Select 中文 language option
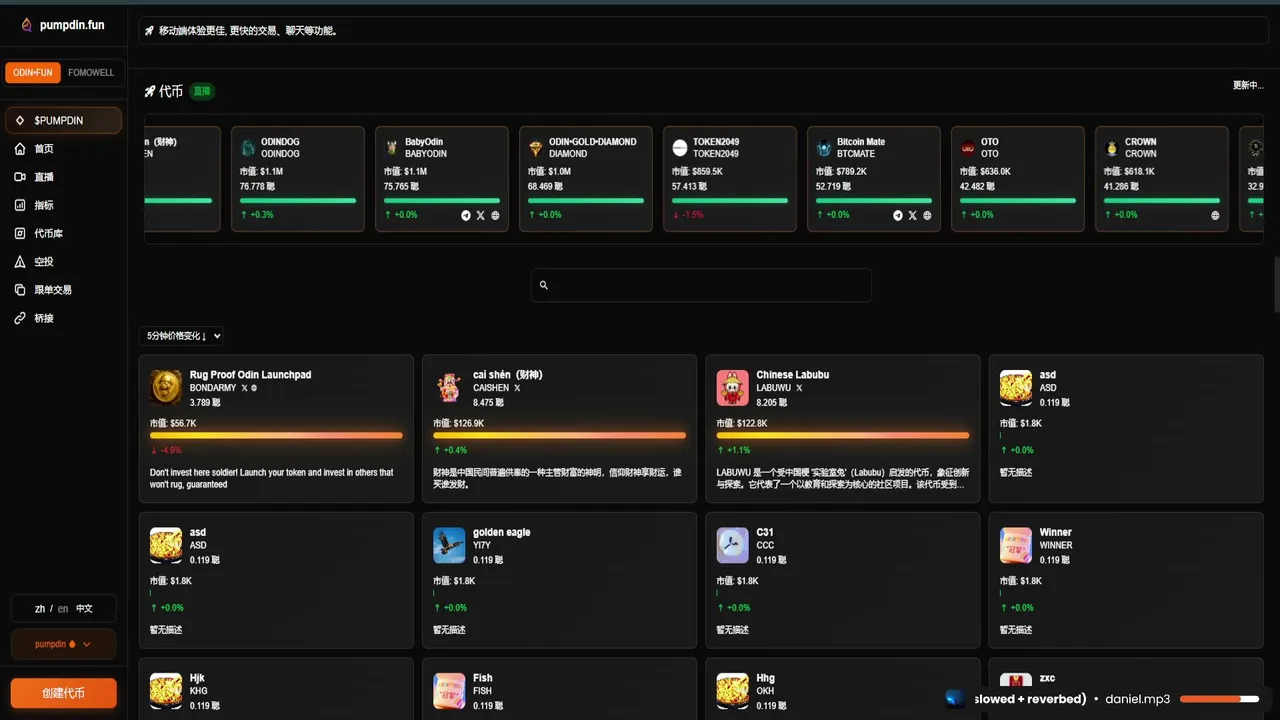 click(x=84, y=609)
